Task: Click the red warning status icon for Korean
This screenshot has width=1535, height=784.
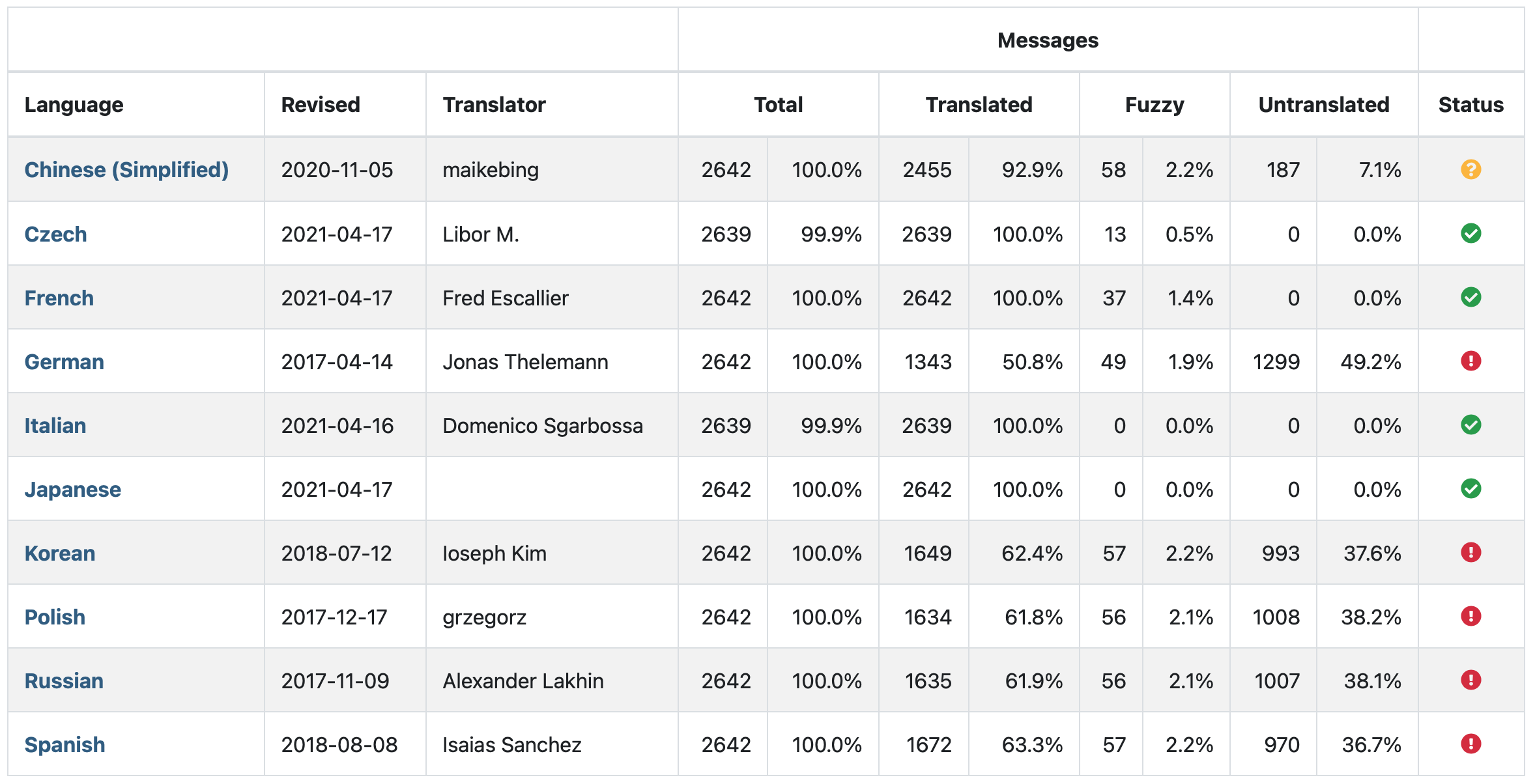Action: (x=1470, y=552)
